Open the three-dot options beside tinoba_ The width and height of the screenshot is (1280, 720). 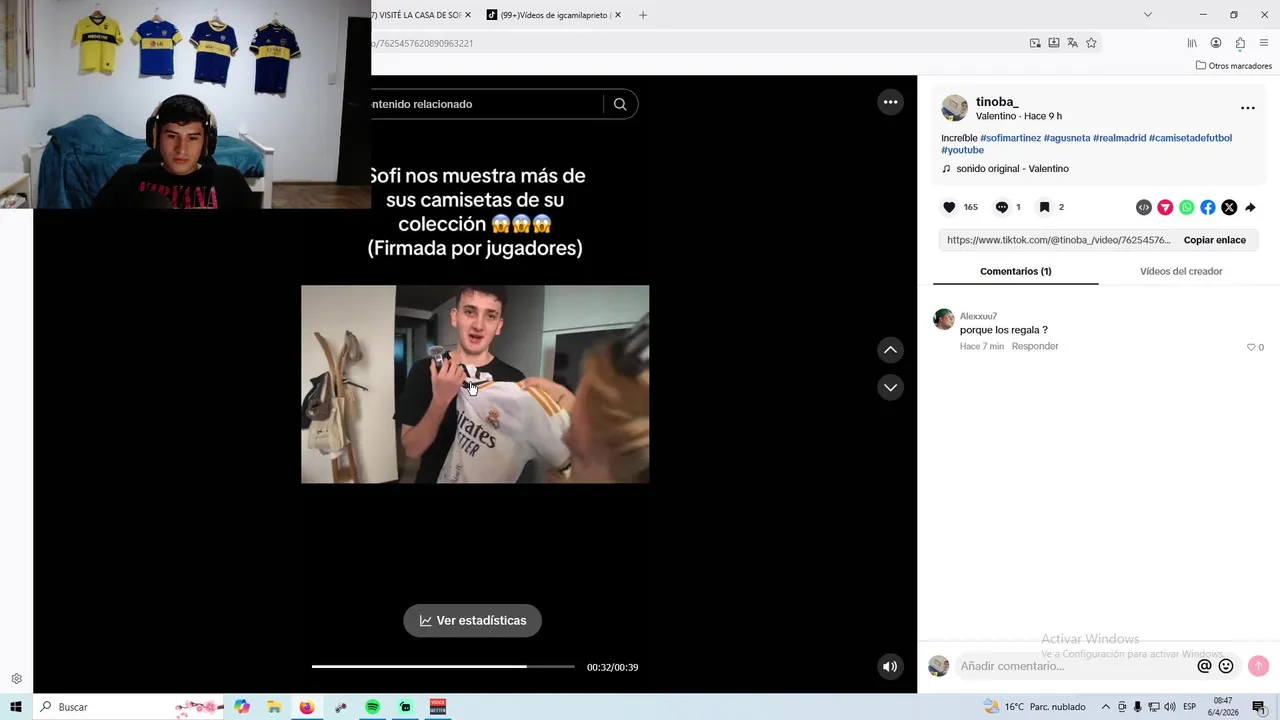(x=1247, y=108)
